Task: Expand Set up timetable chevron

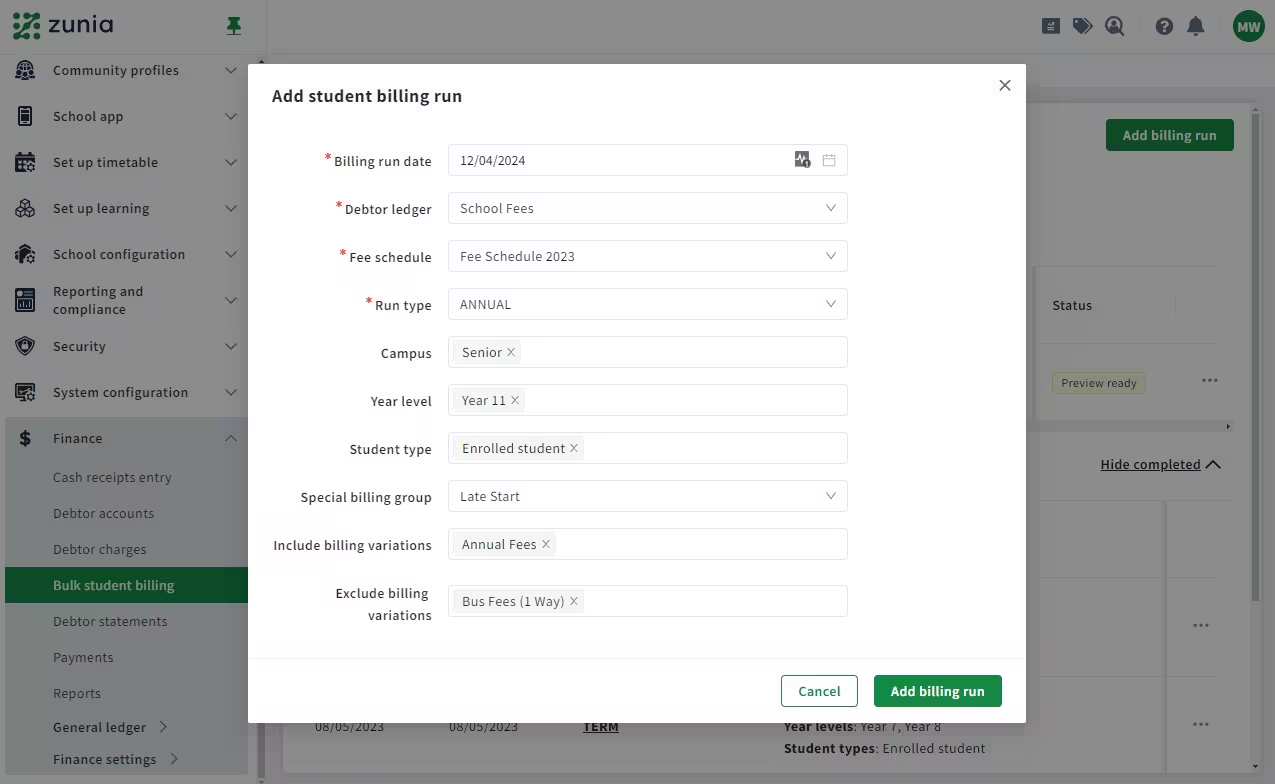Action: click(x=231, y=162)
